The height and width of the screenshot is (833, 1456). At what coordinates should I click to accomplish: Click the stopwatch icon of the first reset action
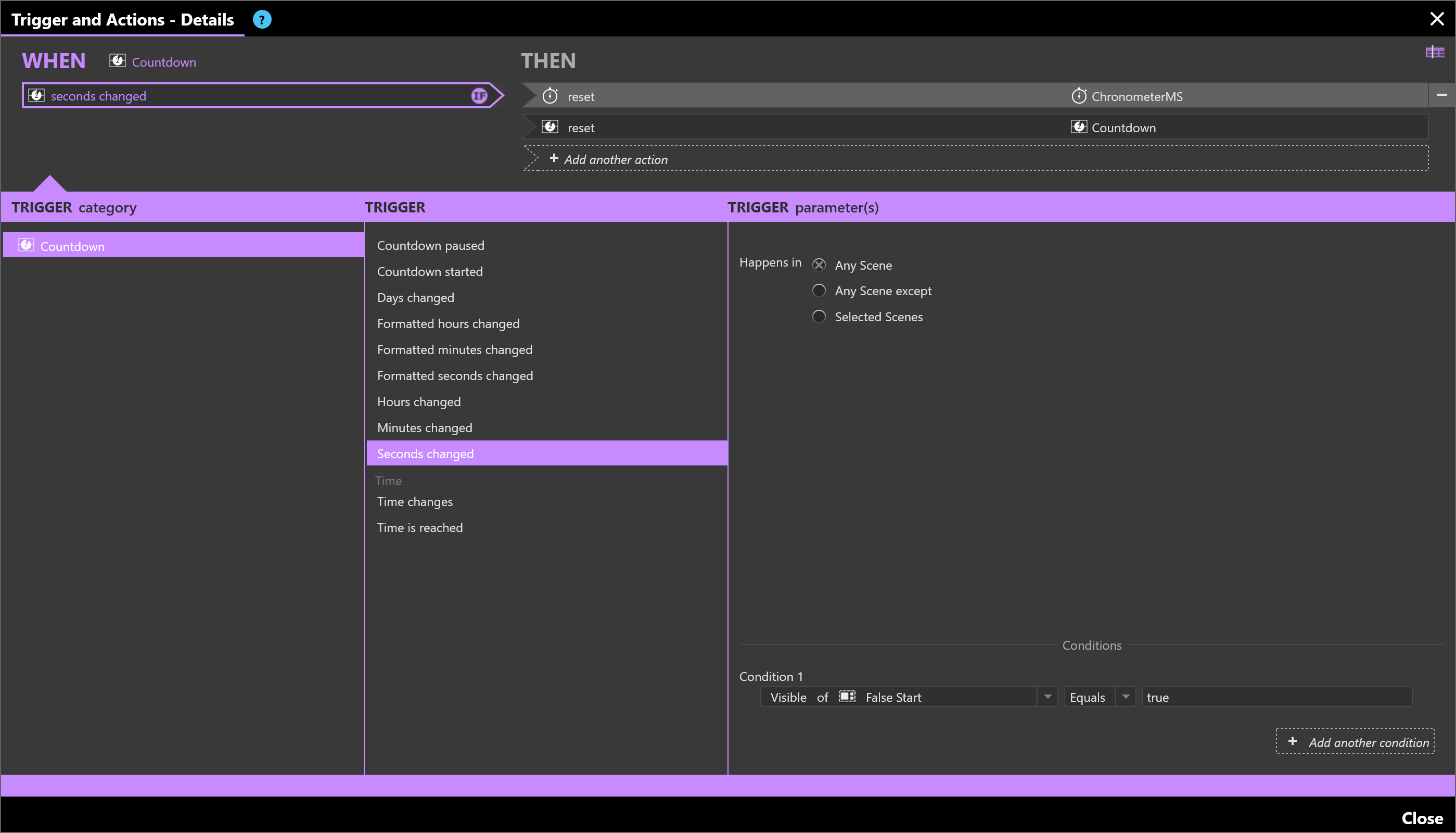pos(550,96)
